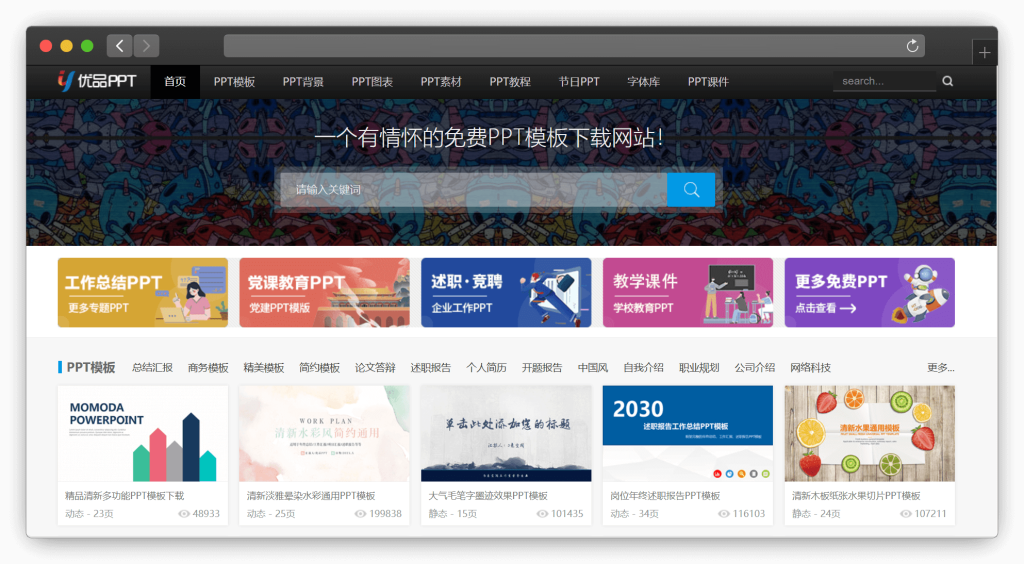
Task: Click the eye view-count icon beside 48933
Action: pyautogui.click(x=184, y=514)
